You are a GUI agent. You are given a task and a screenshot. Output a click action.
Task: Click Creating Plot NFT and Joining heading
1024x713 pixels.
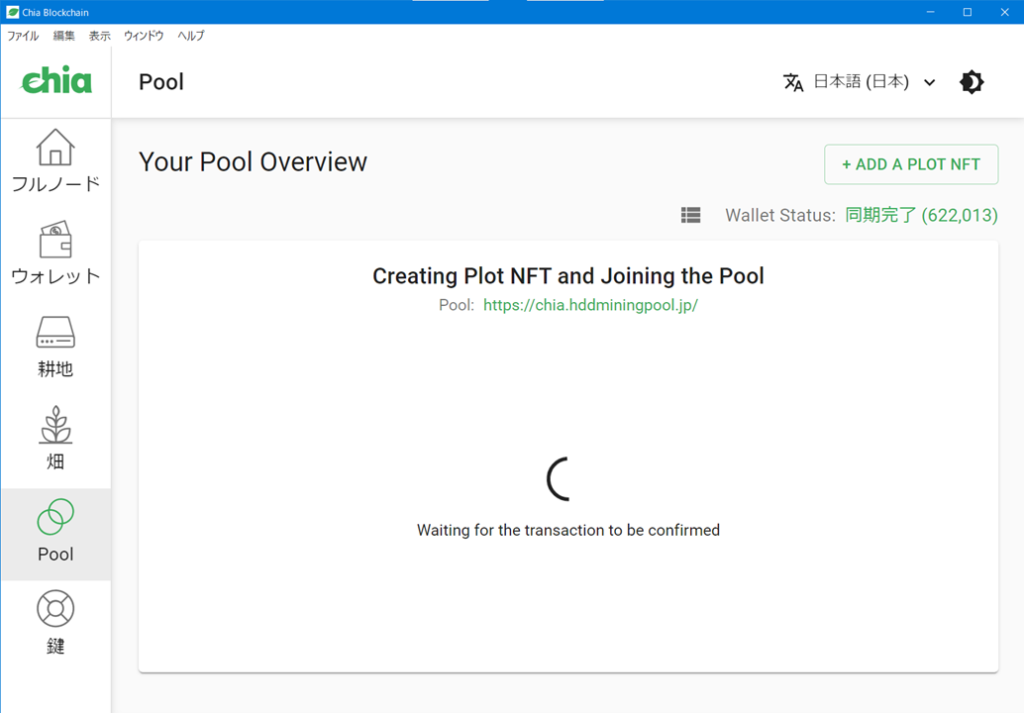coord(568,276)
